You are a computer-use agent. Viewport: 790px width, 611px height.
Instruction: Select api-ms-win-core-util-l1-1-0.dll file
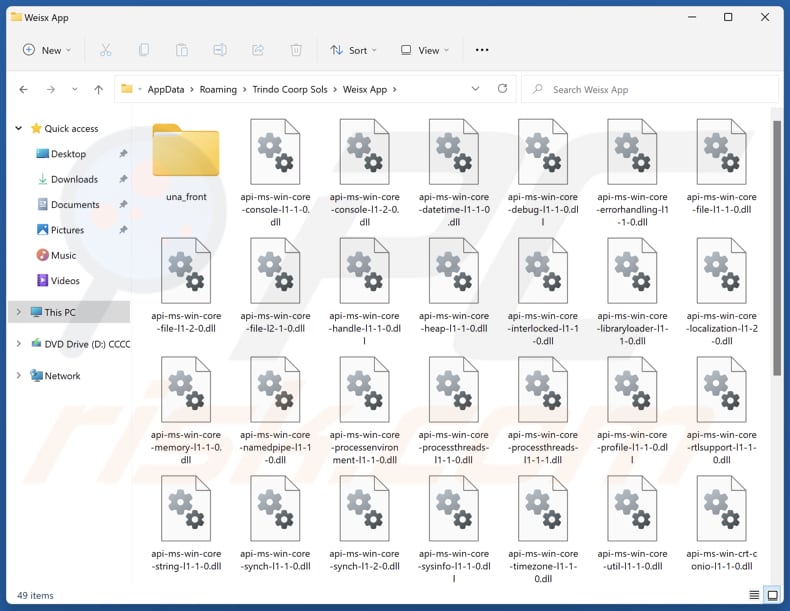[632, 523]
